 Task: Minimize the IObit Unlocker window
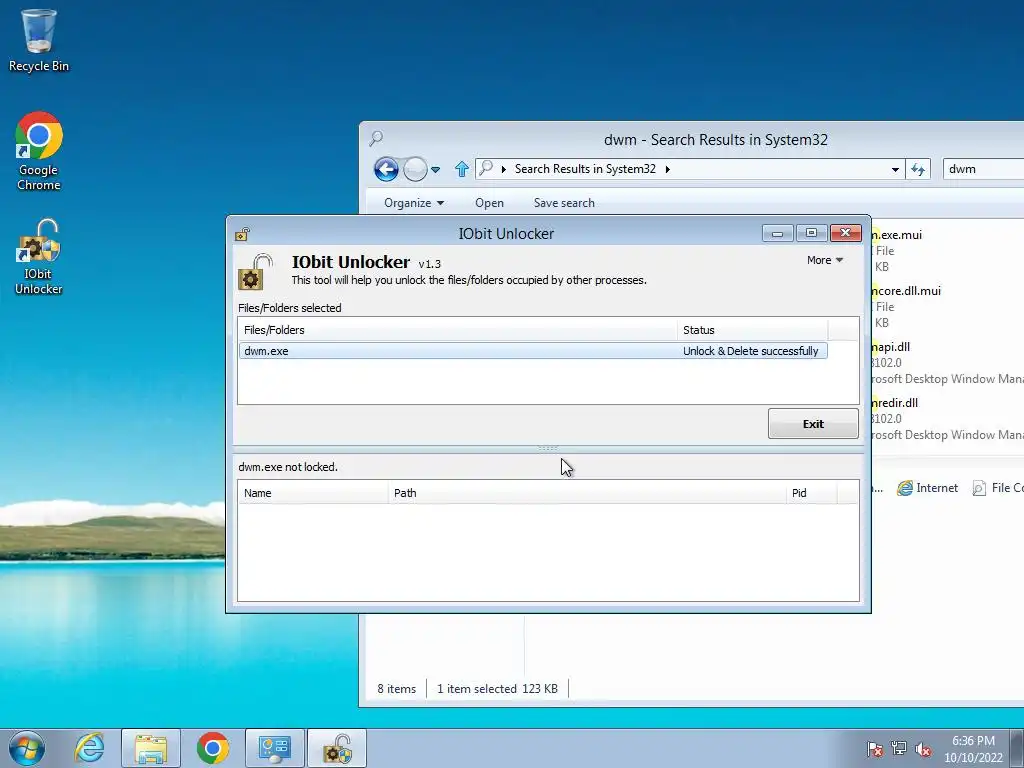(x=778, y=233)
